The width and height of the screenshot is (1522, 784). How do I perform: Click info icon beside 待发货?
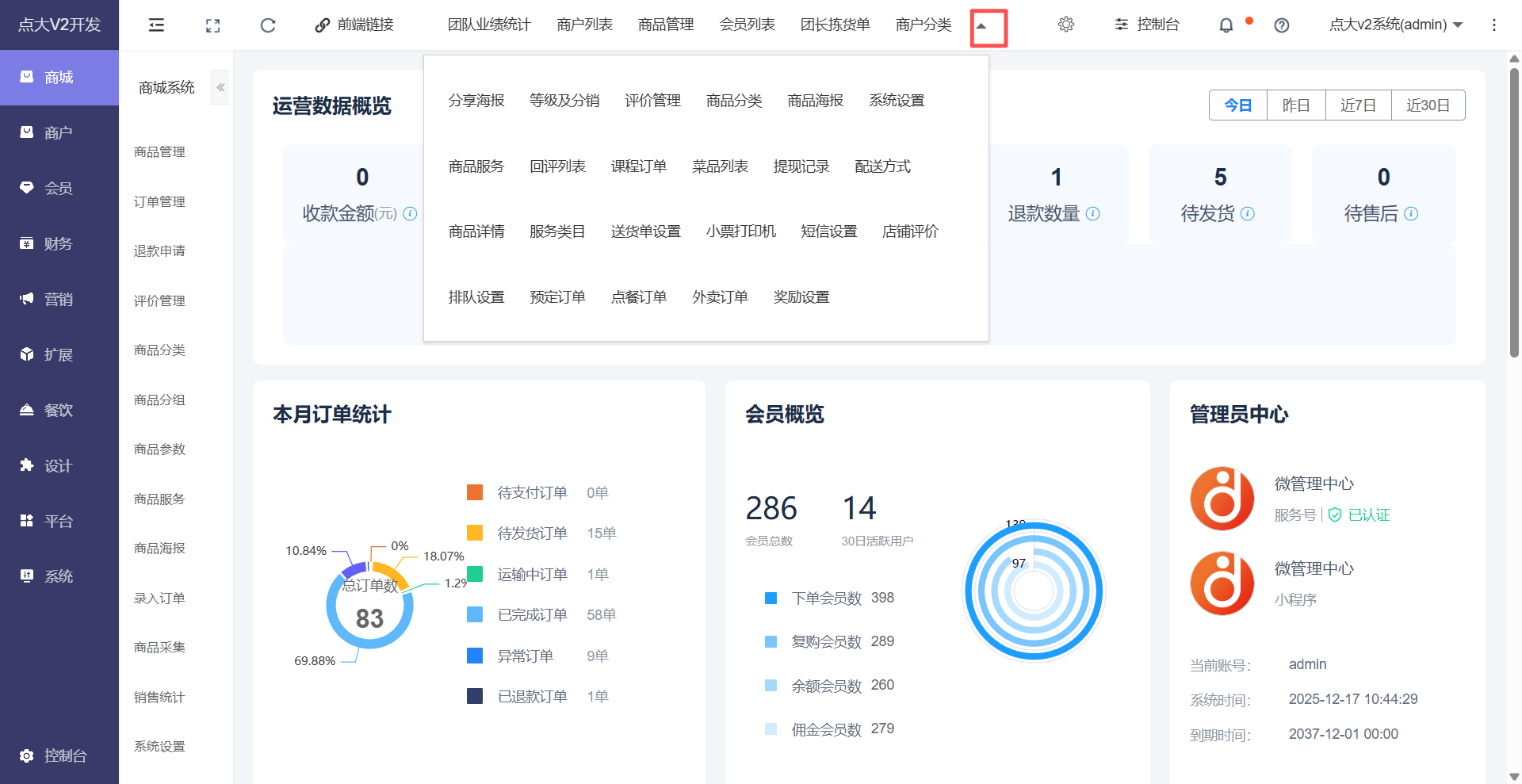(1247, 213)
